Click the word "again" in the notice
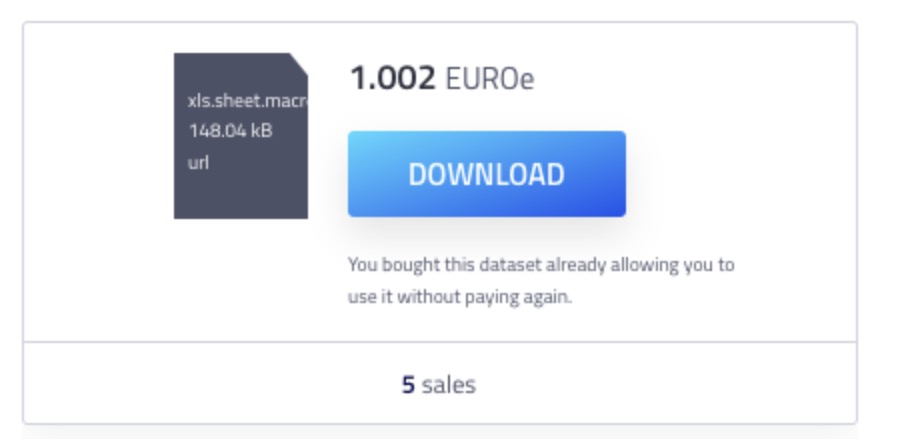The width and height of the screenshot is (898, 442). point(547,298)
